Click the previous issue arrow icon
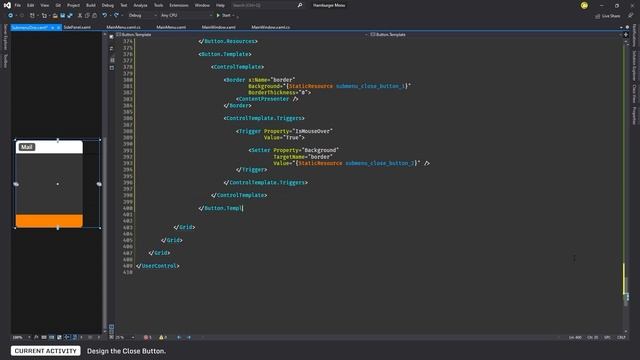 [179, 338]
